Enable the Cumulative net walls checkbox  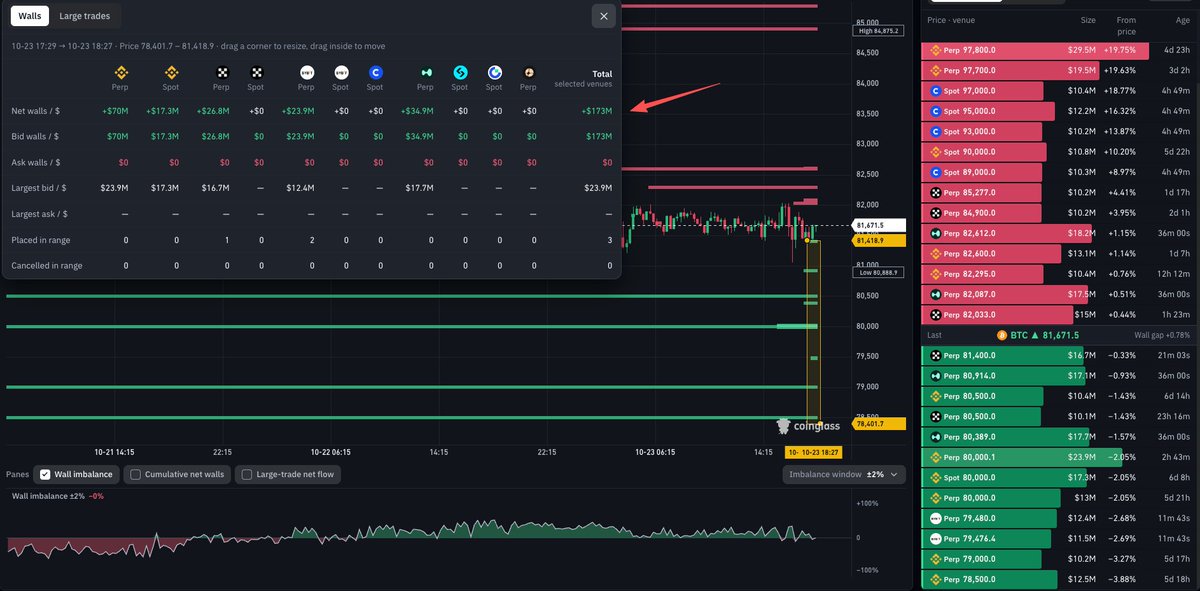[136, 474]
